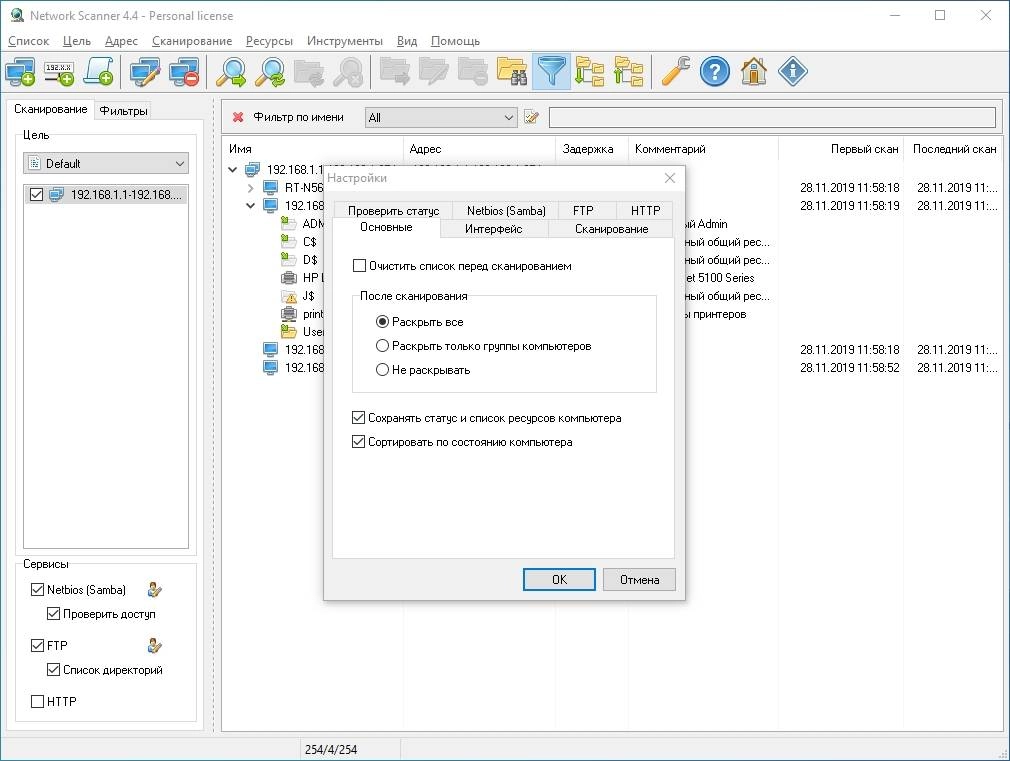Toggle 'Проверить доступ' checkbox
This screenshot has height=761, width=1010.
pyautogui.click(x=53, y=614)
